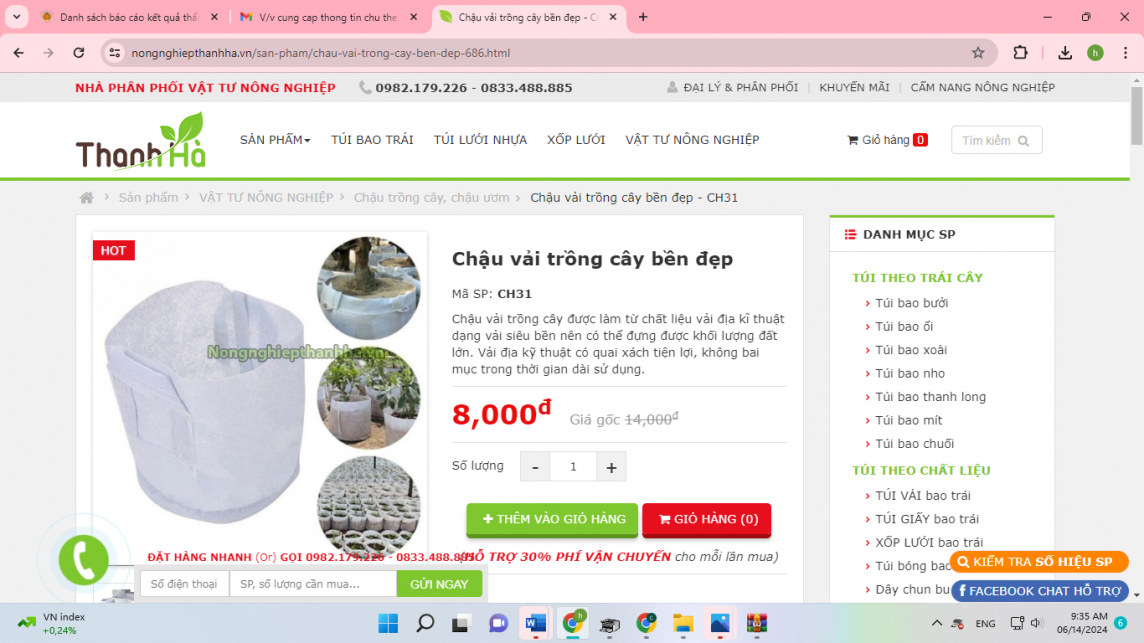The height and width of the screenshot is (643, 1144).
Task: Select the round tree pot thumbnail image
Action: [x=368, y=288]
